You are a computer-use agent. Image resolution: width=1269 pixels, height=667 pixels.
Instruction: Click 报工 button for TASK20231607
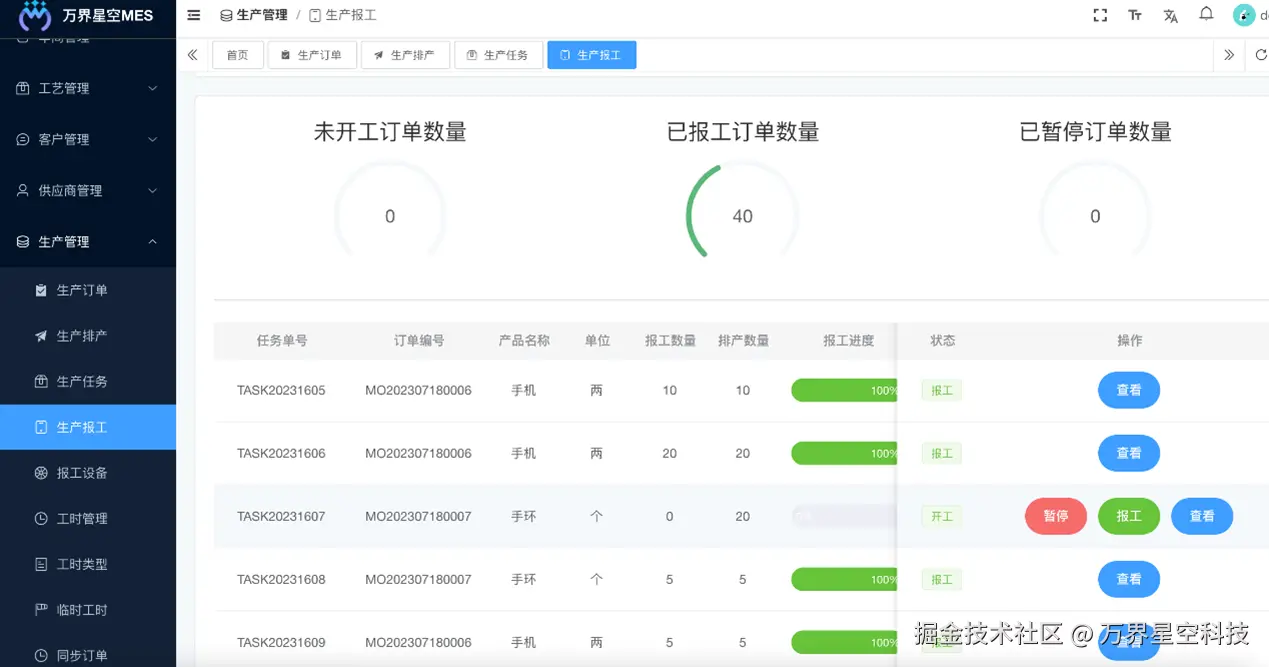(x=1128, y=516)
